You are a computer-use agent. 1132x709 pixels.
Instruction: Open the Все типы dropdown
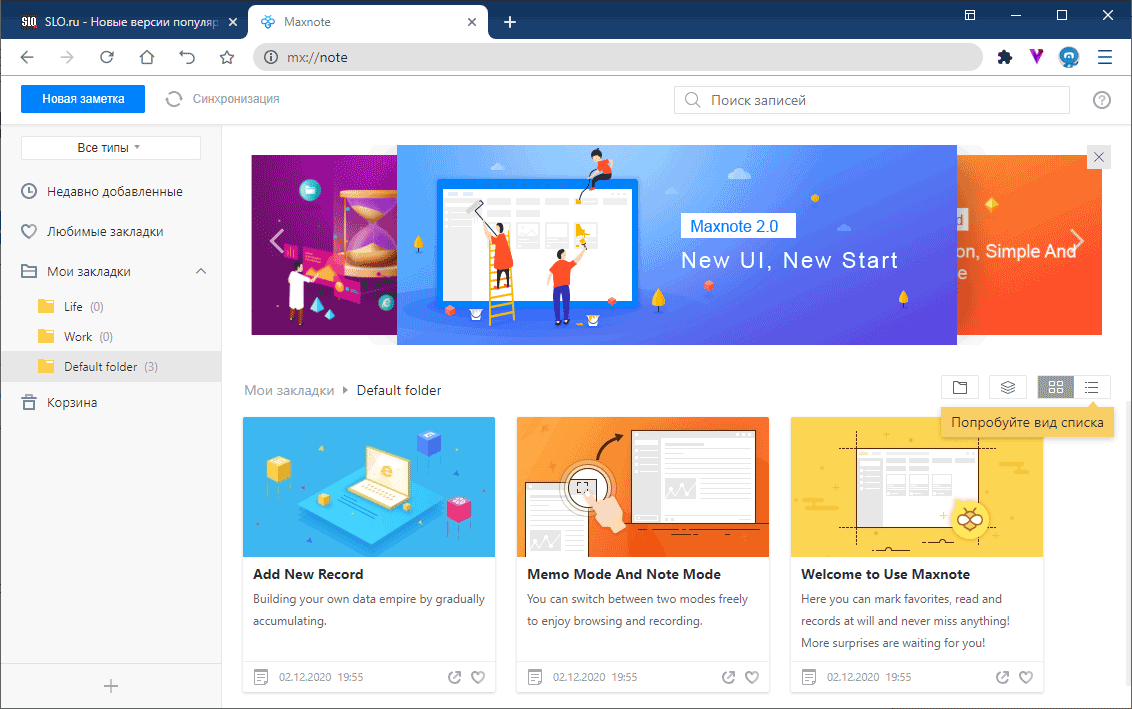110,147
